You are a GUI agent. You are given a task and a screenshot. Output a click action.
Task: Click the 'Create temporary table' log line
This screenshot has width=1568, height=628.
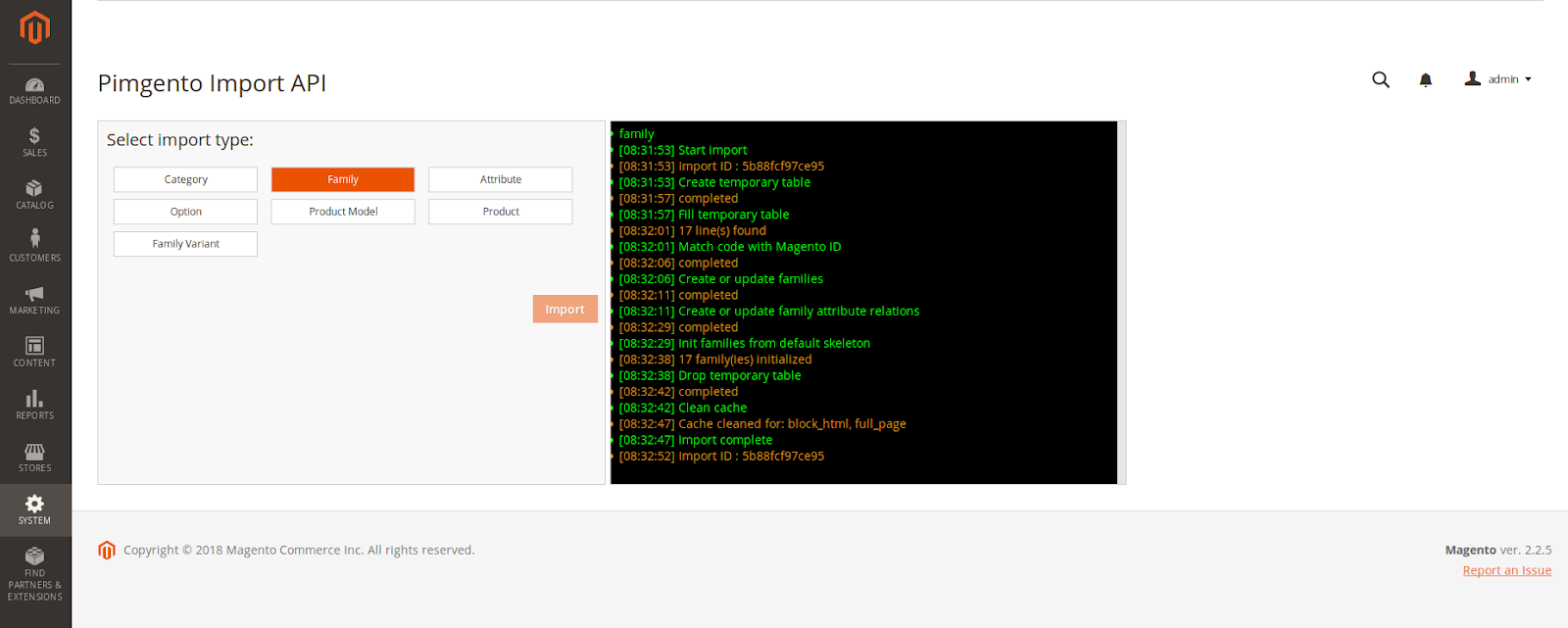click(x=714, y=182)
